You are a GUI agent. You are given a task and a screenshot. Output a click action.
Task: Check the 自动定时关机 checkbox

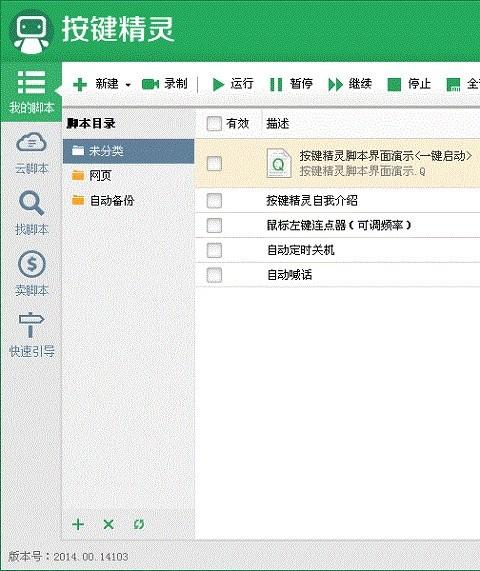[x=214, y=250]
